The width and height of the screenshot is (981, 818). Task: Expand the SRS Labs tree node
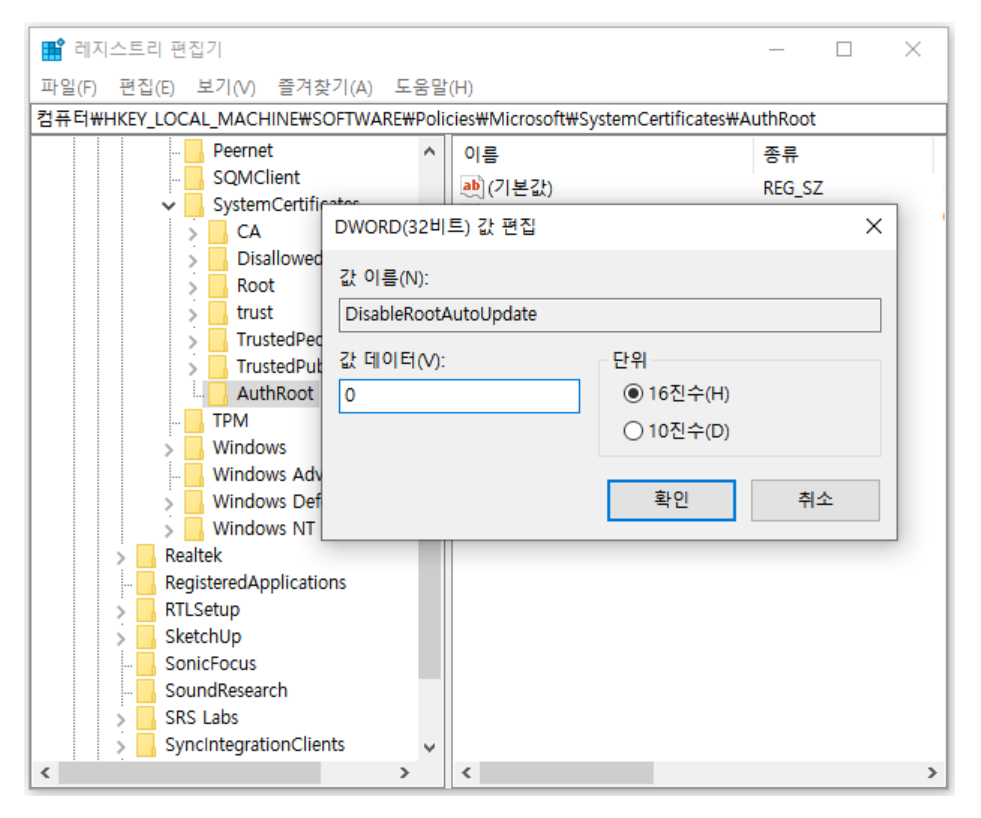coord(121,719)
